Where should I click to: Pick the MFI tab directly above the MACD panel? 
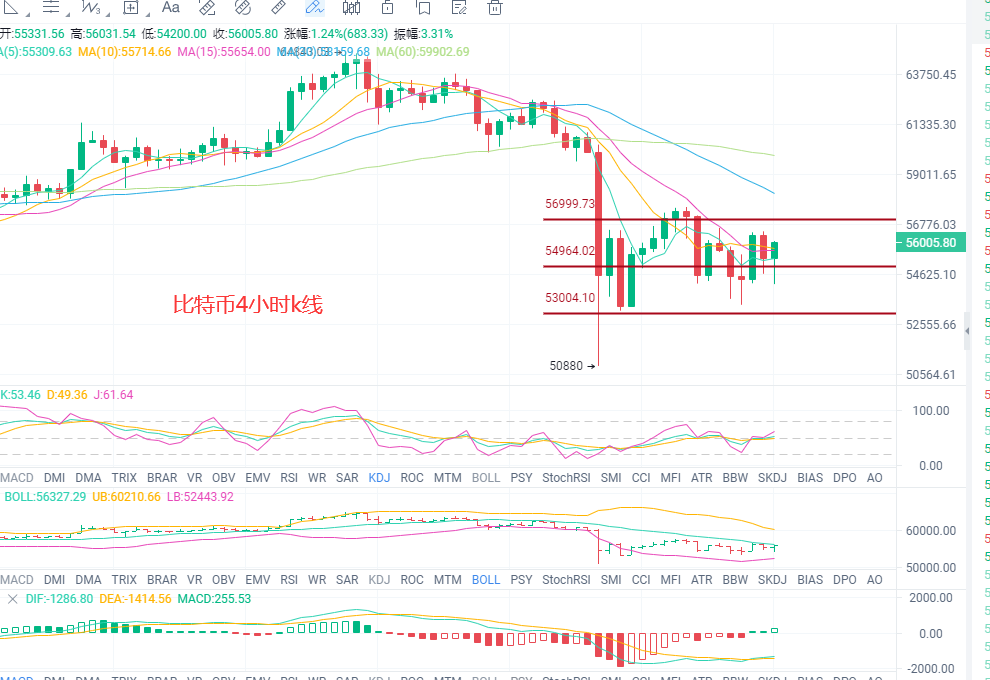(x=671, y=579)
